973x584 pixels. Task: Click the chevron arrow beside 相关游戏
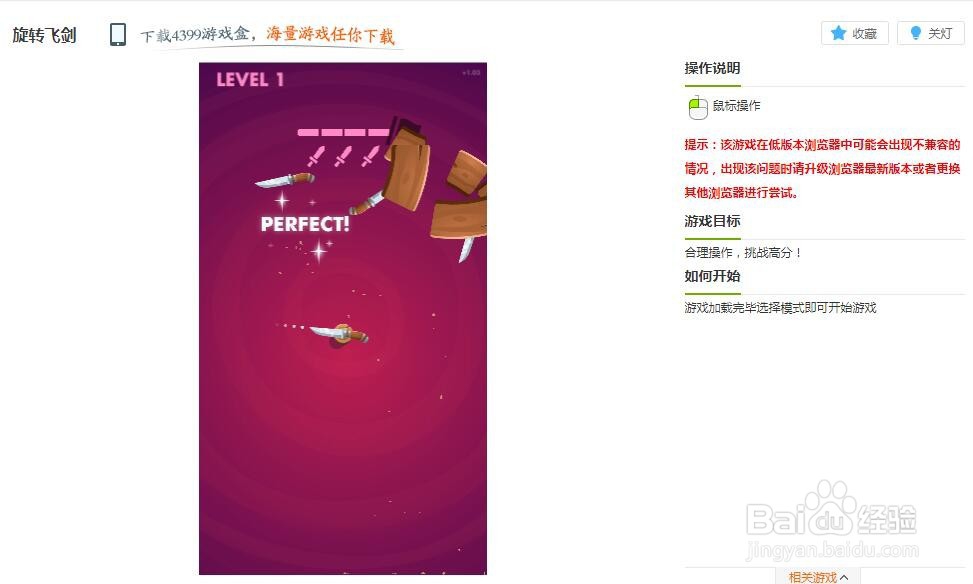point(844,578)
